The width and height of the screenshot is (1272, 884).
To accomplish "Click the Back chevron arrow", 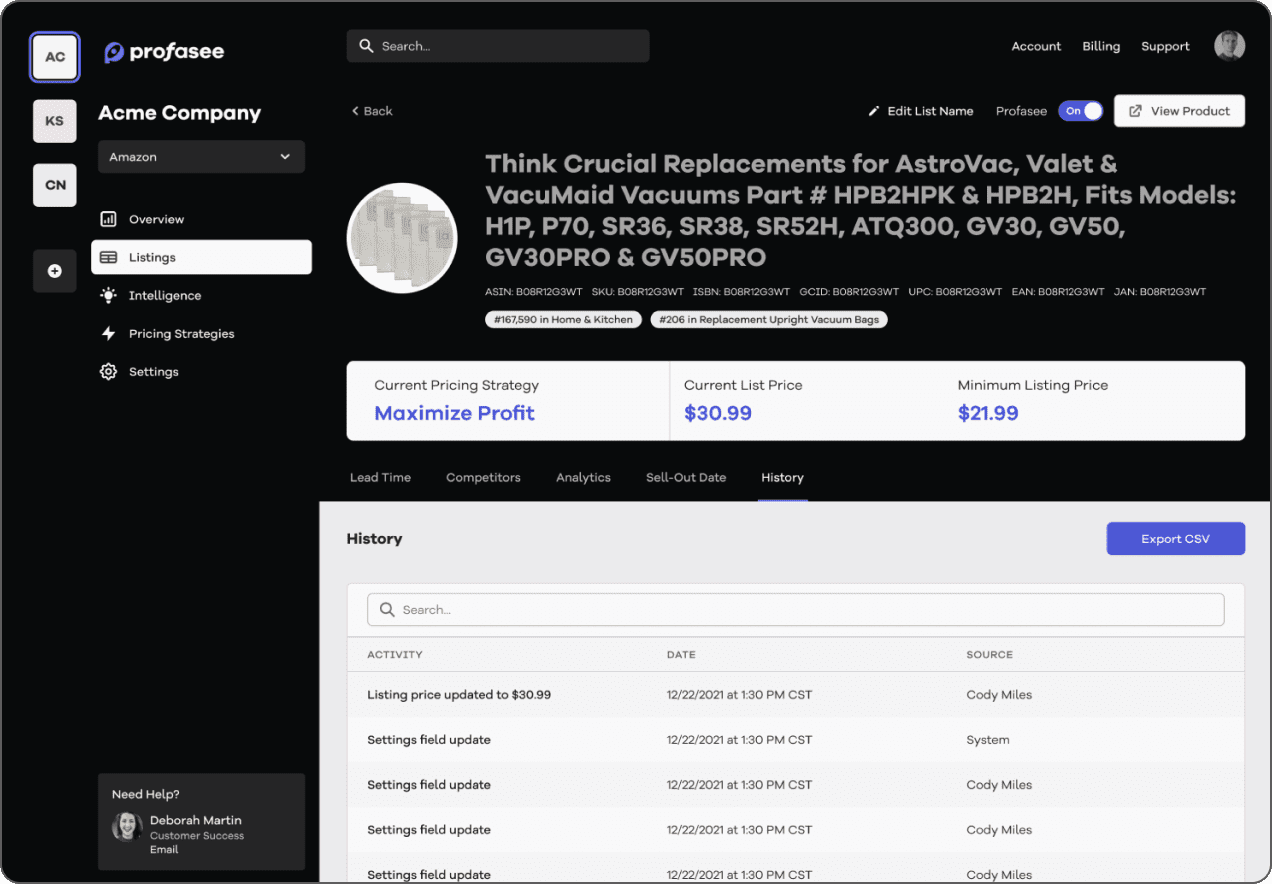I will 355,111.
